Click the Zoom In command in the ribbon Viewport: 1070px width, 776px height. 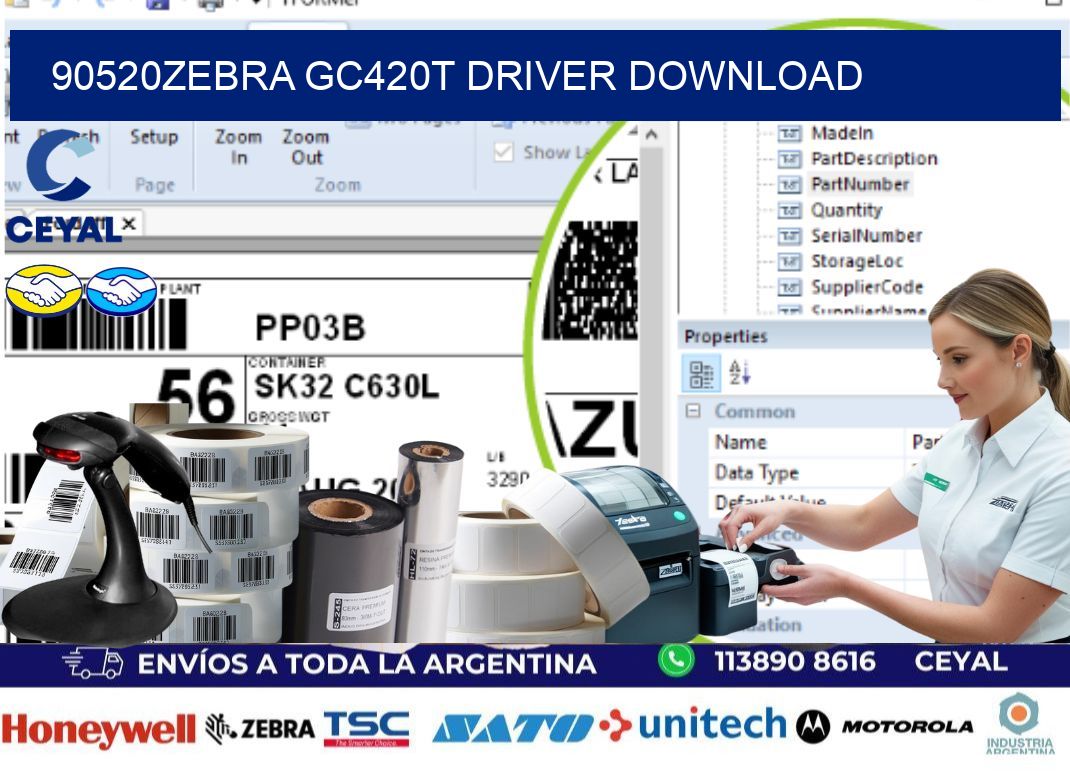coord(240,146)
